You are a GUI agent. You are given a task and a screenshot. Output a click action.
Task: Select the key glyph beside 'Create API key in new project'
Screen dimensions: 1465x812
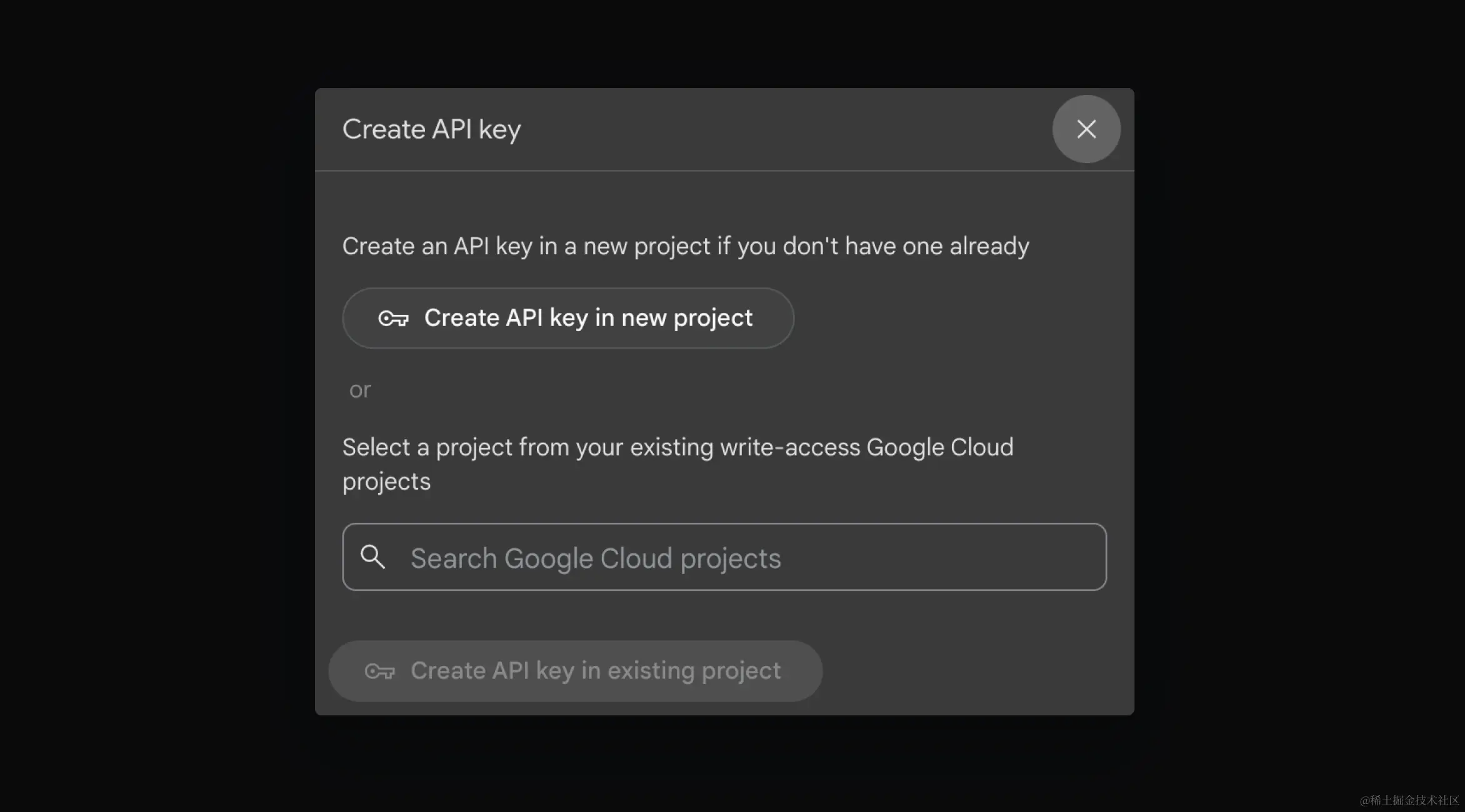[x=394, y=318]
